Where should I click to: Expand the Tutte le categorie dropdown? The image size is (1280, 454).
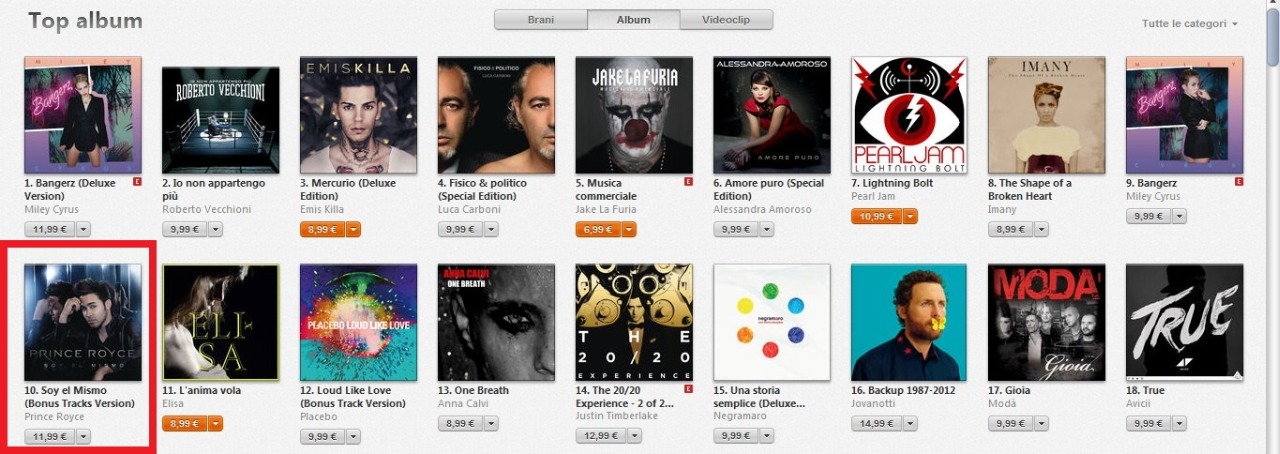coord(1190,24)
